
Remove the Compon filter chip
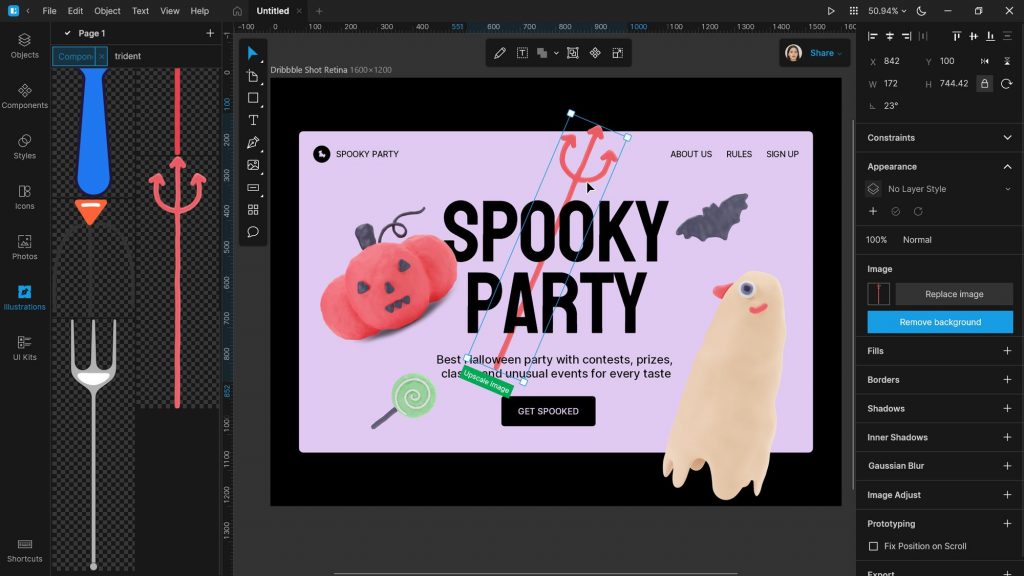tap(101, 56)
